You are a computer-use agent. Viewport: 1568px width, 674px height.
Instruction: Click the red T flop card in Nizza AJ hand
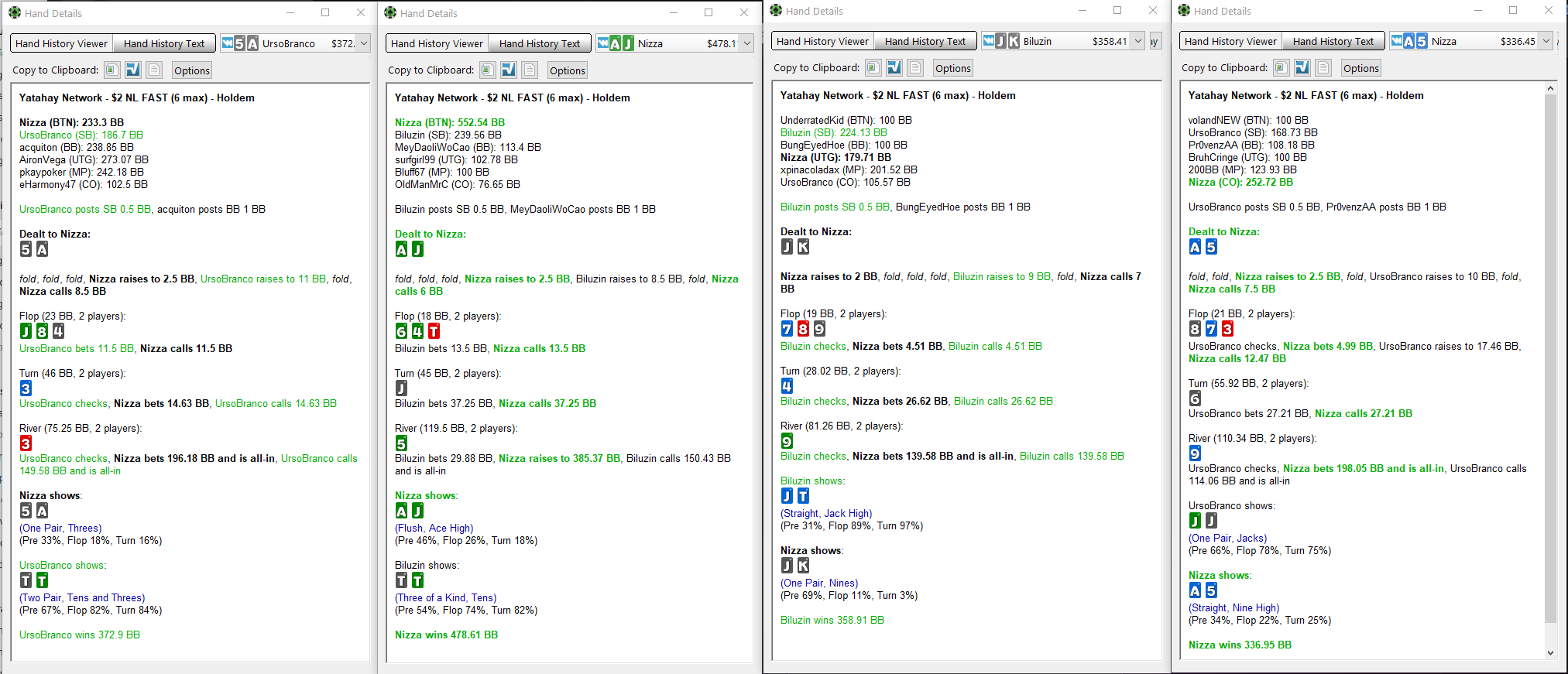pos(434,331)
